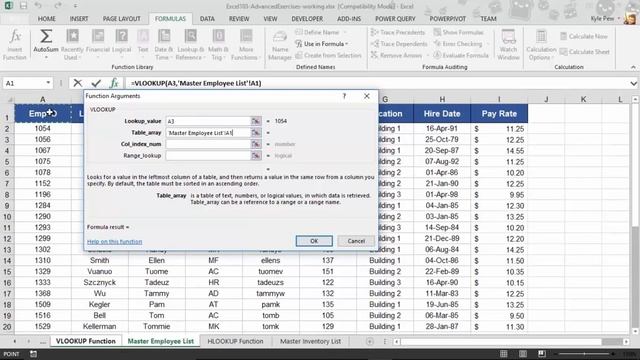This screenshot has height=360, width=640.
Task: Open Financial functions list
Action: (98, 45)
